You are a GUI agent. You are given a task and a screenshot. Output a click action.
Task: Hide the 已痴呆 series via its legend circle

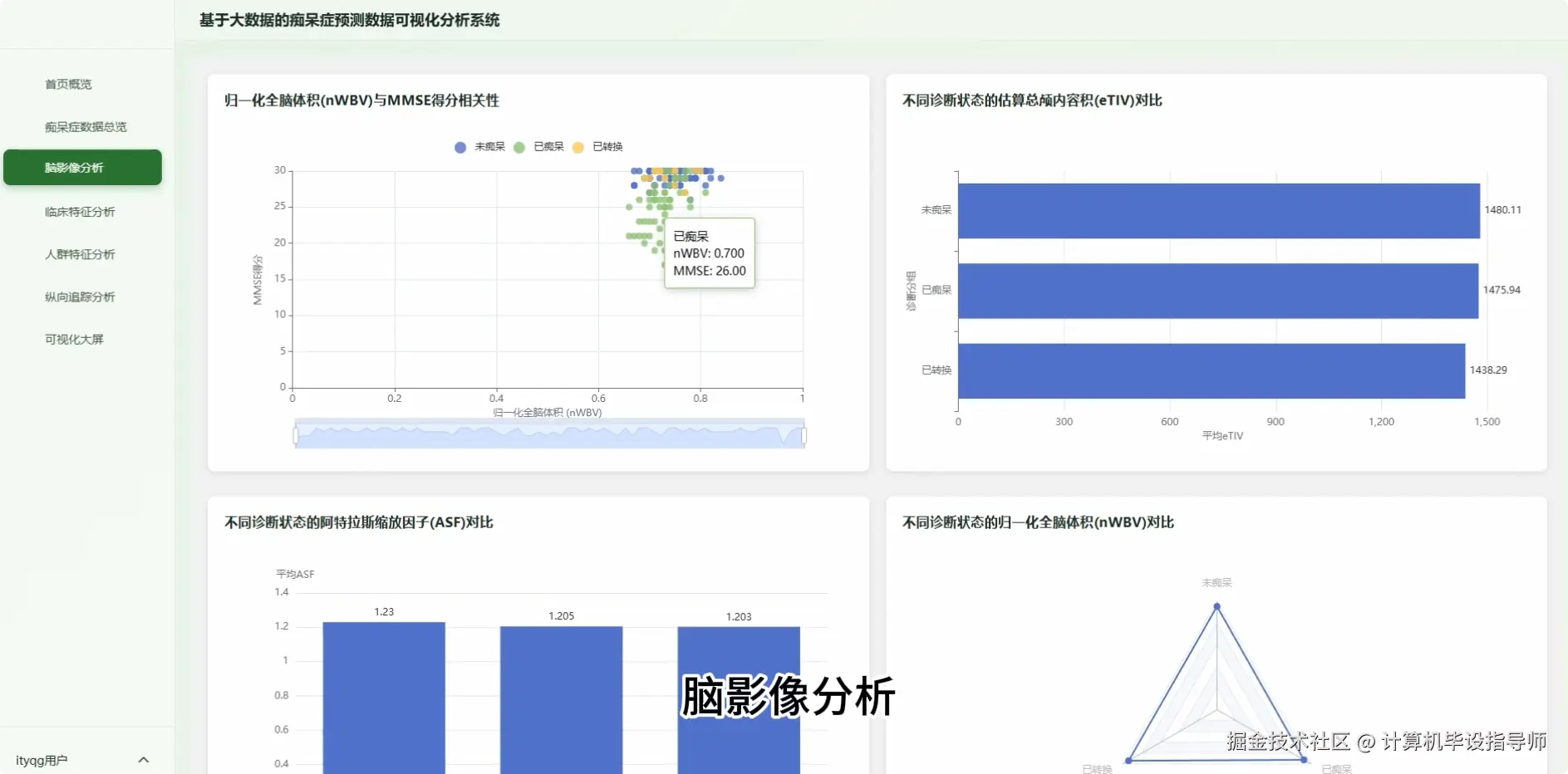tap(519, 147)
